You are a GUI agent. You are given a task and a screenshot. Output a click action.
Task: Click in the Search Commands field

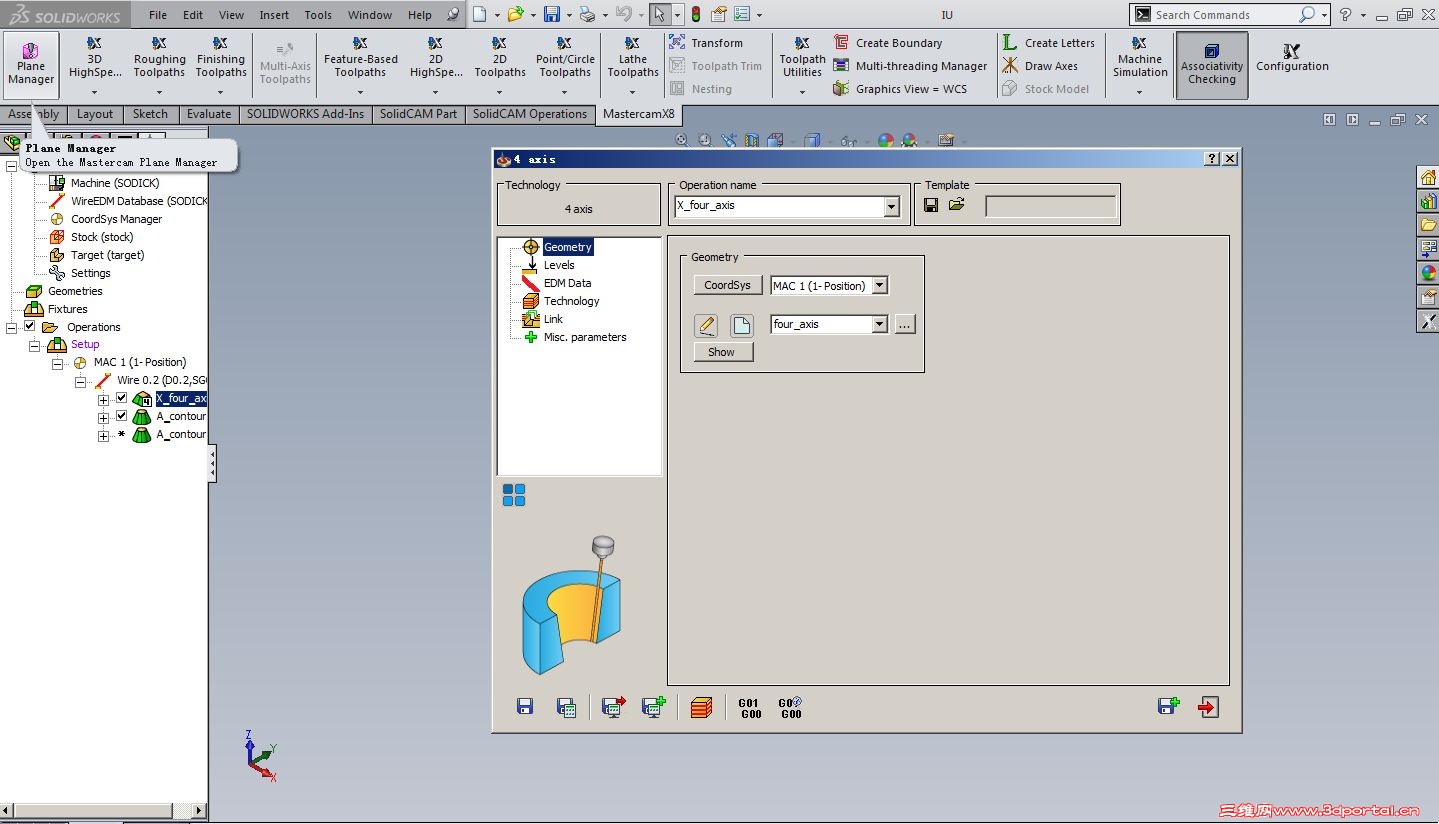click(1224, 15)
